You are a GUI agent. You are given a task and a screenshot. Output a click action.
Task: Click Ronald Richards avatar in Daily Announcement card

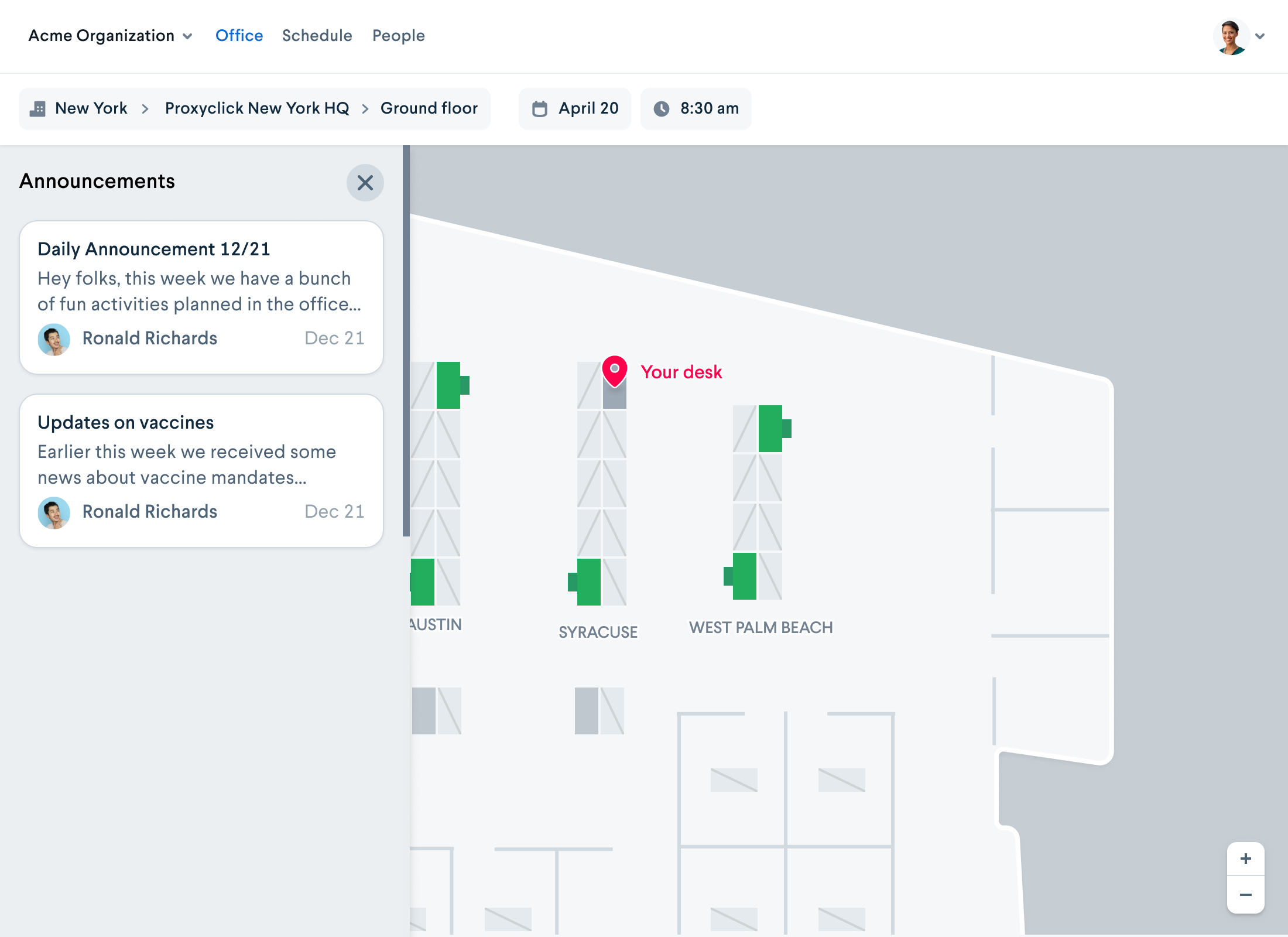(x=54, y=339)
